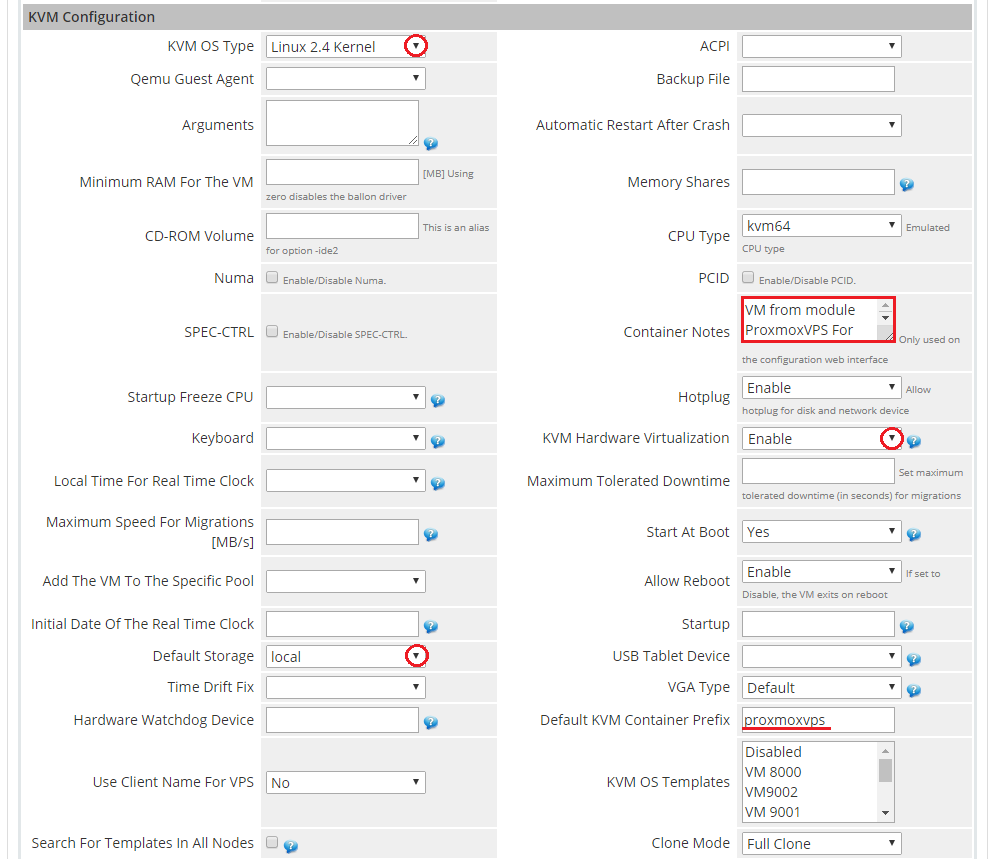This screenshot has width=998, height=859.
Task: Show help for Search For Templates In All Nodes
Action: point(291,846)
